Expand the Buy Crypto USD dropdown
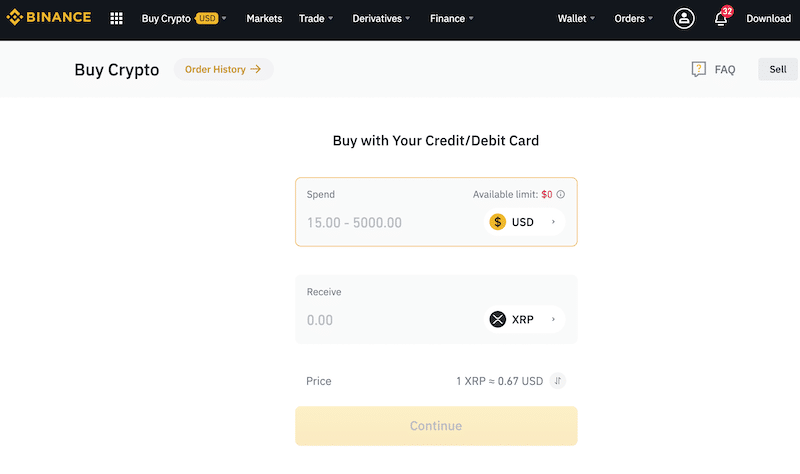The width and height of the screenshot is (800, 474). [184, 18]
